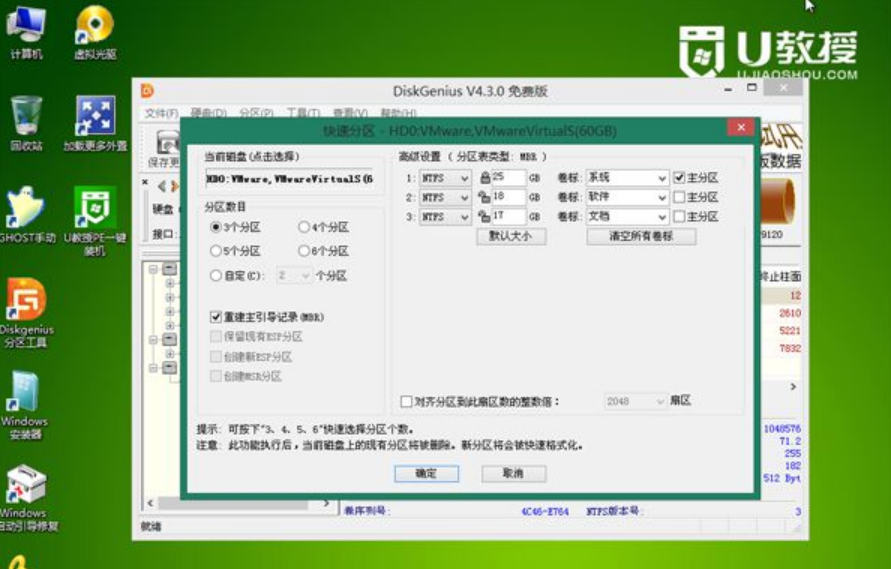Open the 工具(T) menu

(303, 113)
